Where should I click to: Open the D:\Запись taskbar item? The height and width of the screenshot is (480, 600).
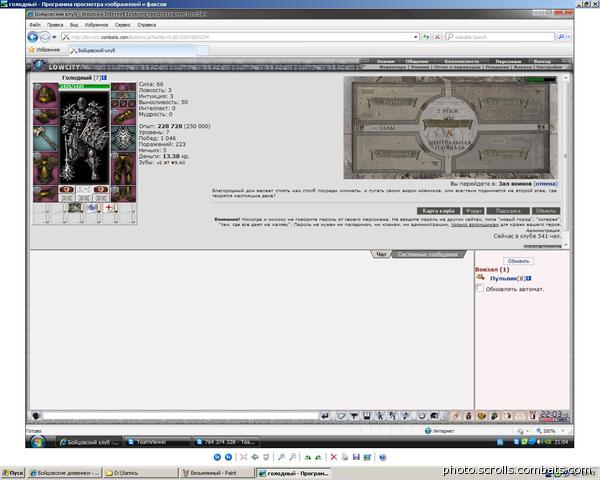point(140,473)
